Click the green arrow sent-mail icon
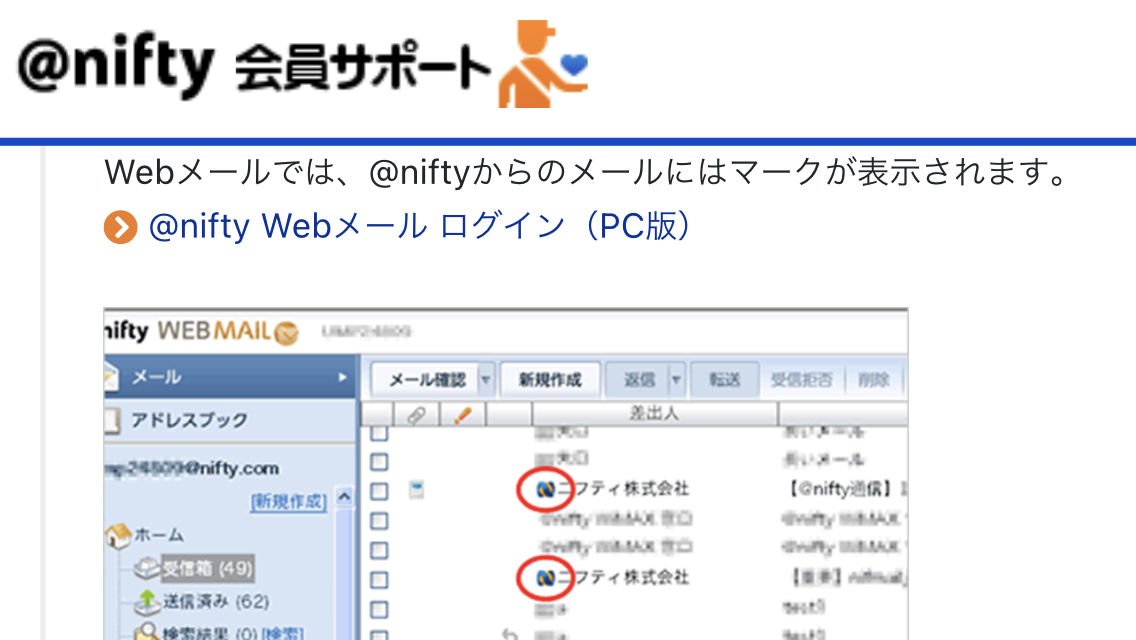The width and height of the screenshot is (1136, 640). click(x=147, y=601)
